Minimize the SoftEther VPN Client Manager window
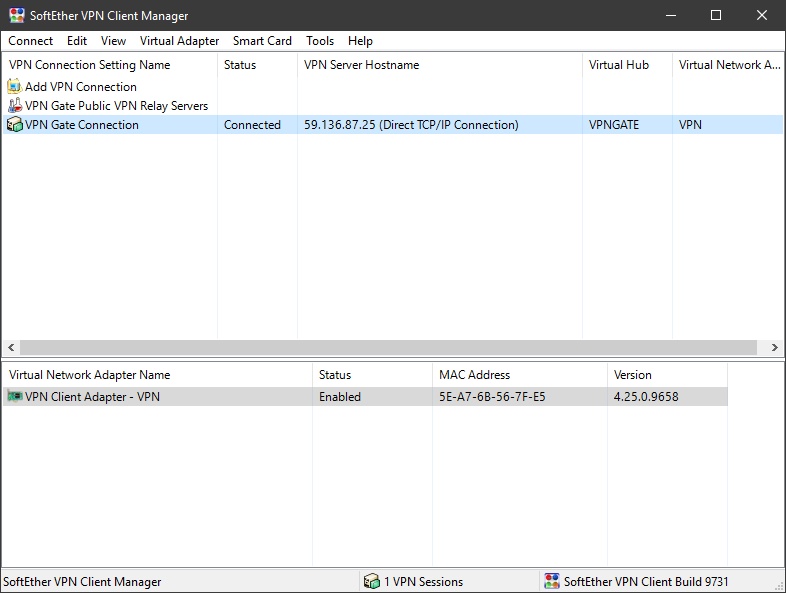 671,15
